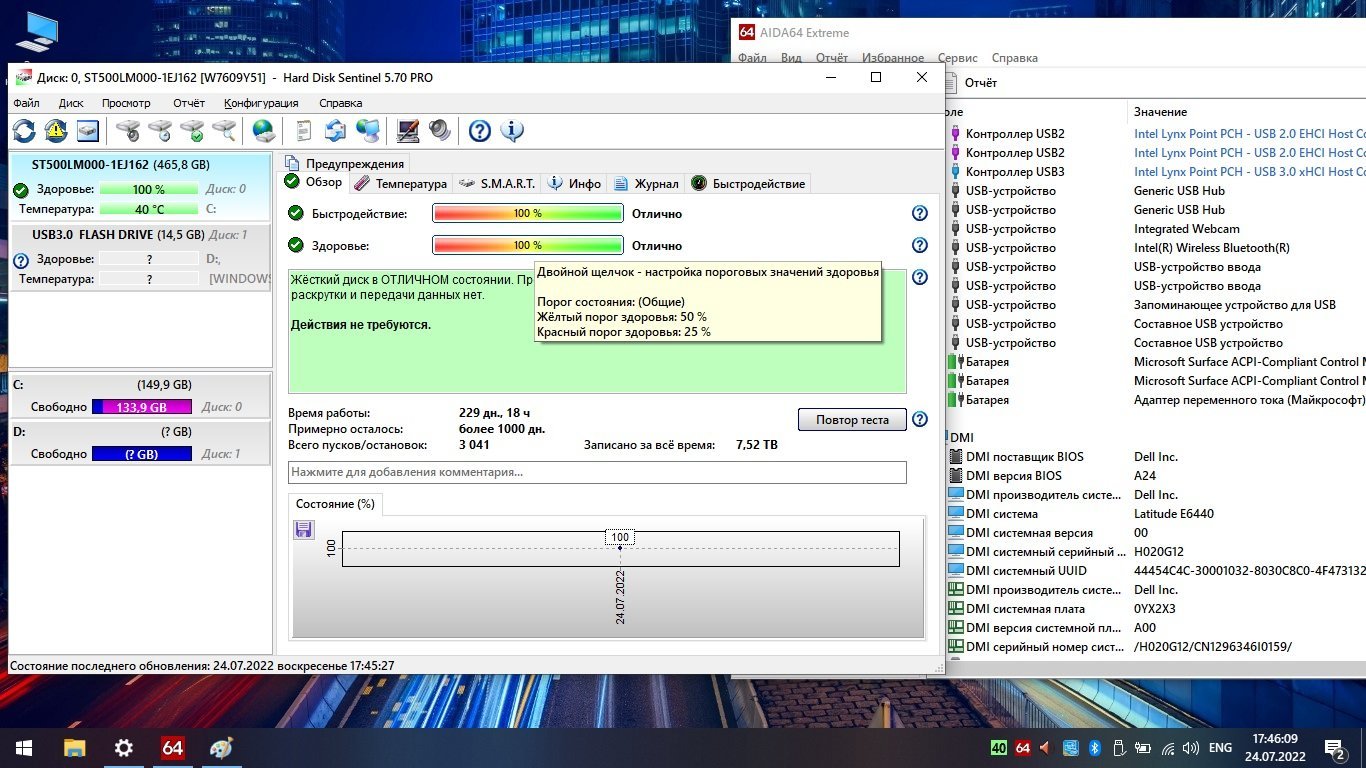
Task: Click the refresh arrows toolbar icon
Action: point(24,131)
